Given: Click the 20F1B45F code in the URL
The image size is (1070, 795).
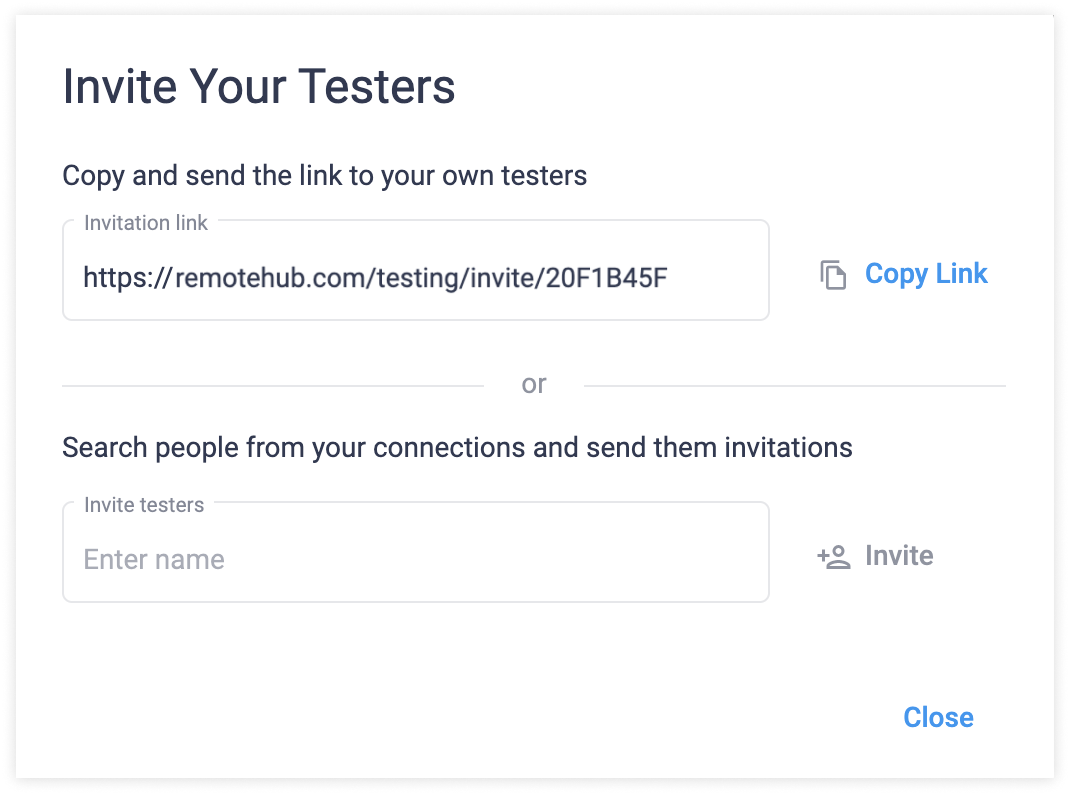Looking at the screenshot, I should click(x=607, y=278).
